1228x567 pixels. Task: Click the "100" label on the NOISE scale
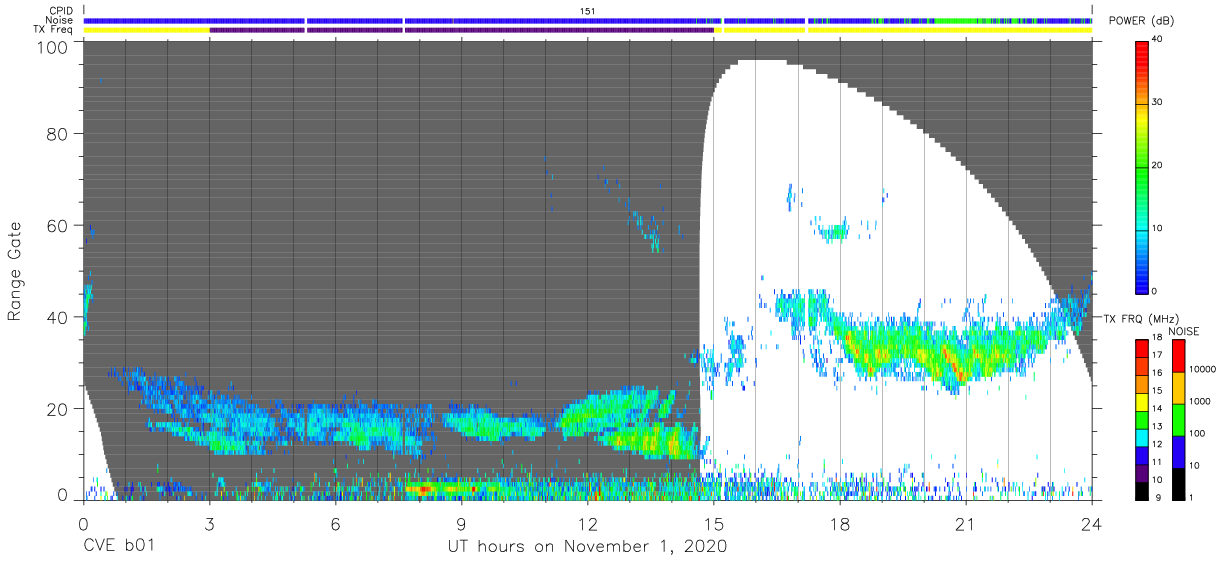(x=1198, y=433)
